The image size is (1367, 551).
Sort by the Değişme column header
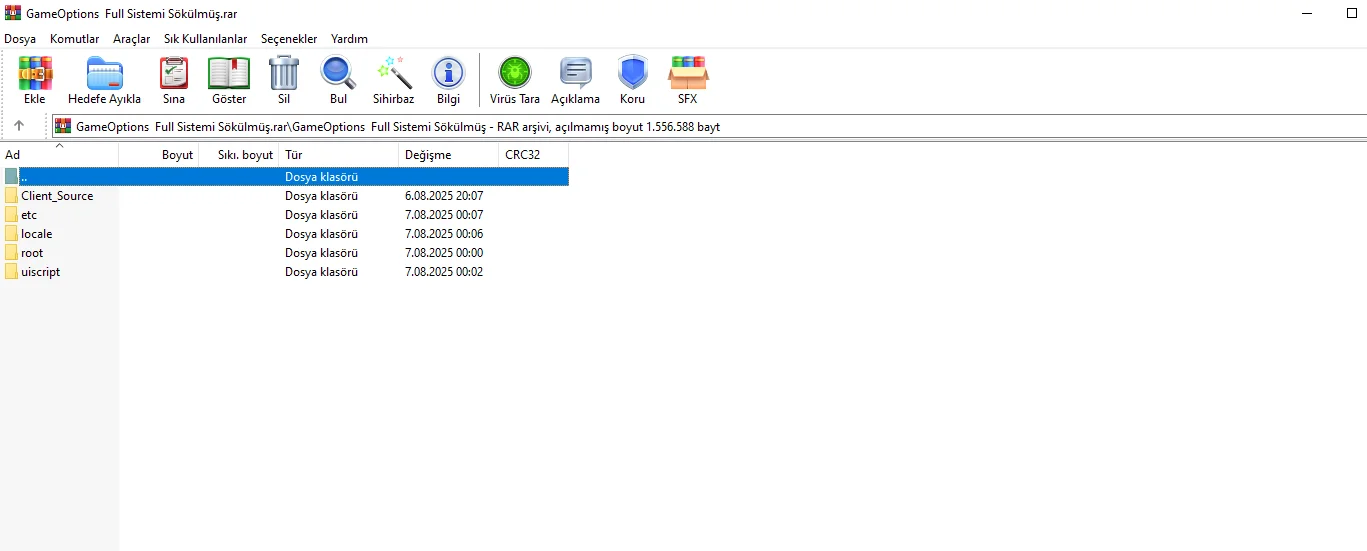(x=449, y=155)
